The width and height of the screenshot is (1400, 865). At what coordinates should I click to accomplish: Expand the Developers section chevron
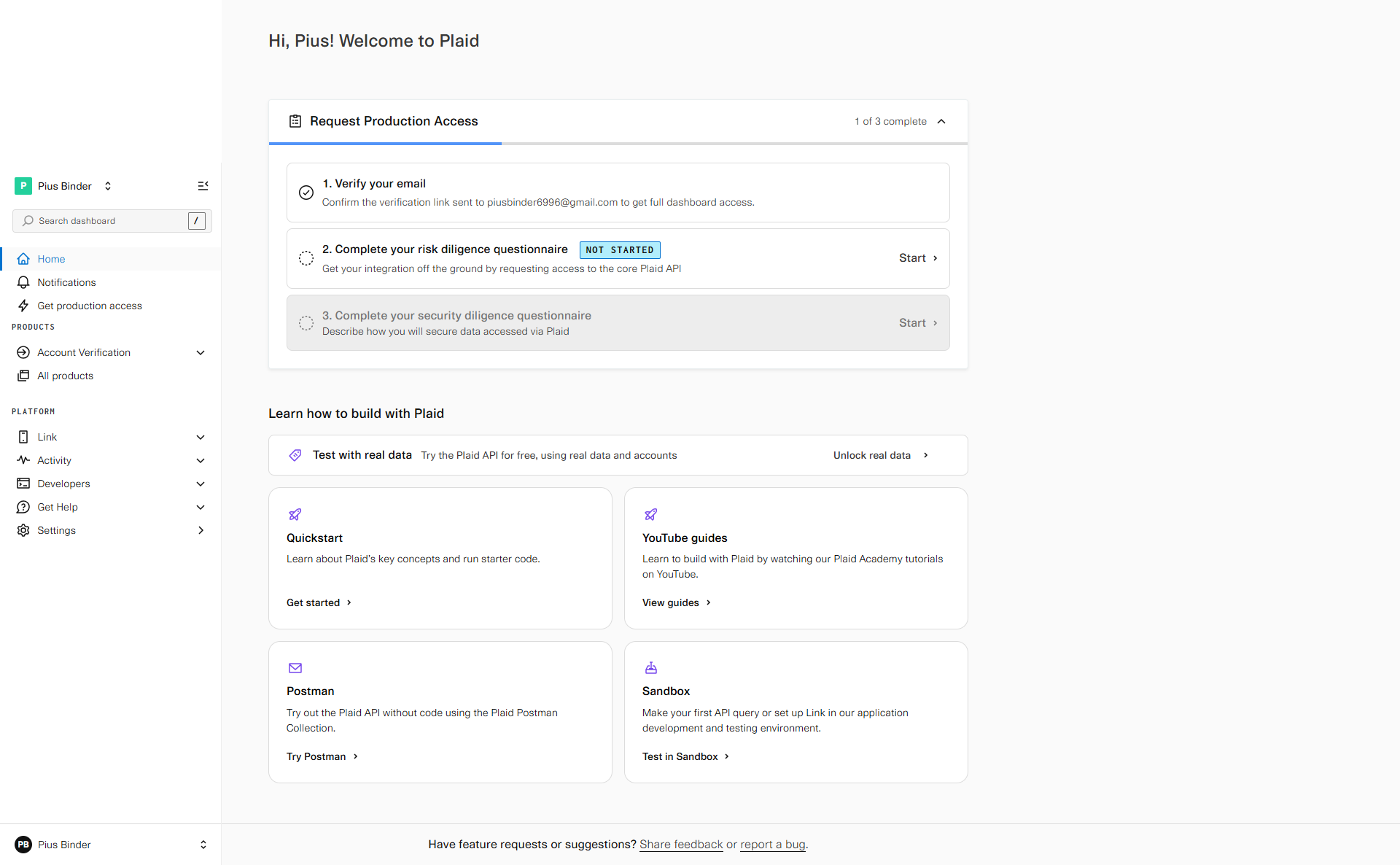click(x=201, y=484)
